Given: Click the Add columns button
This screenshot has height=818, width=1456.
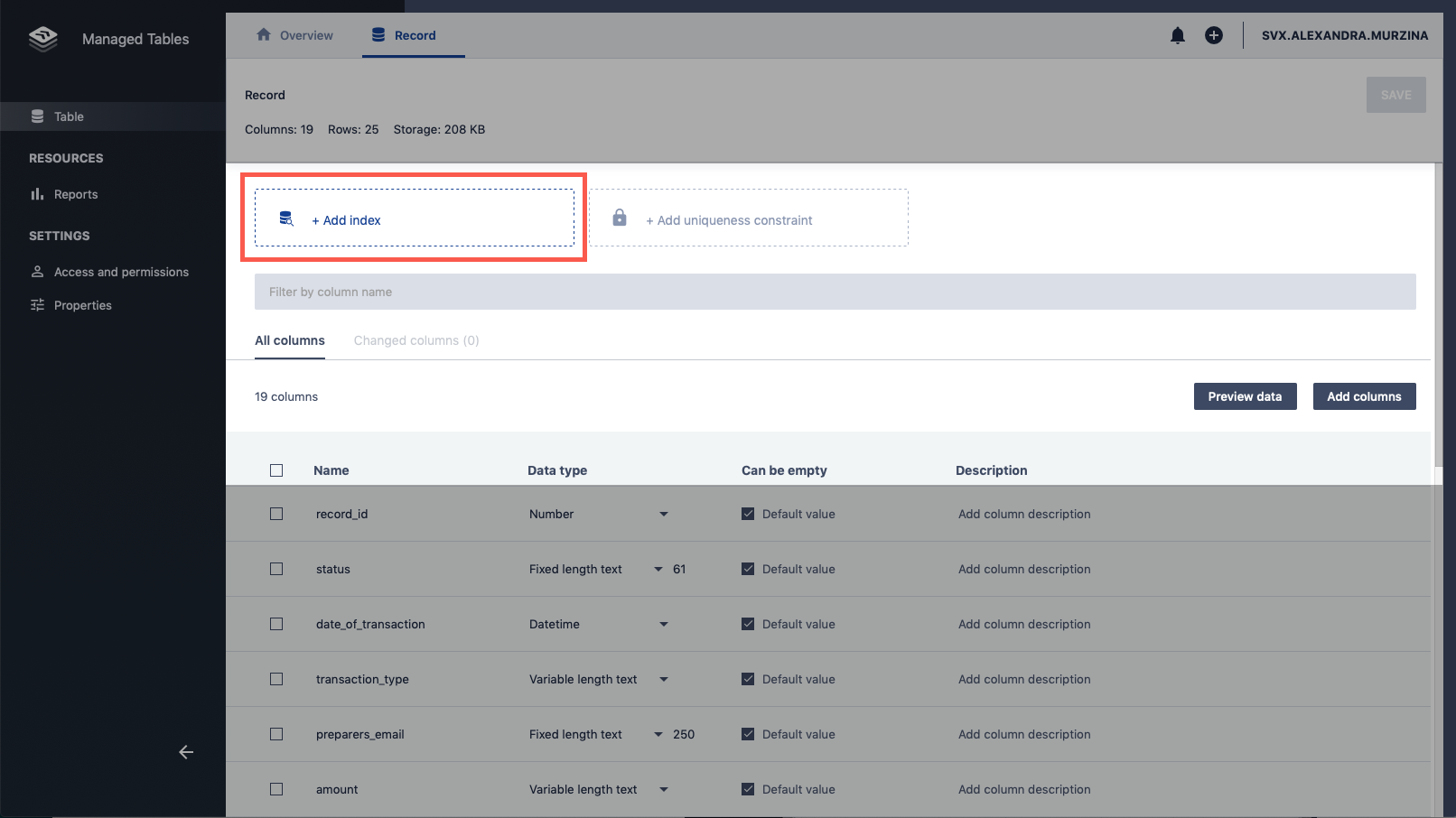Looking at the screenshot, I should 1364,396.
